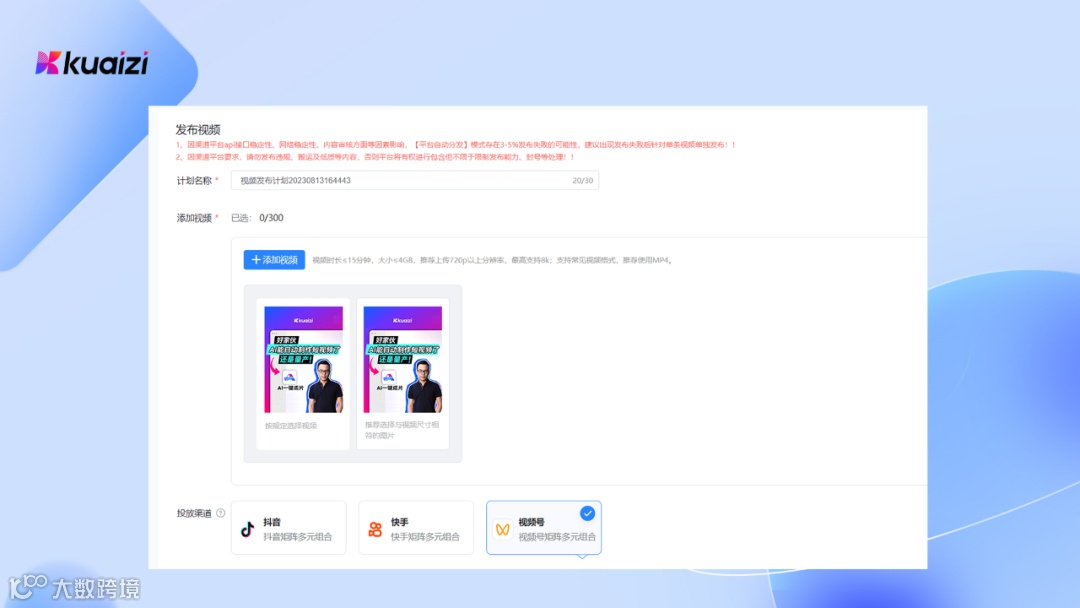This screenshot has width=1080, height=608.
Task: Click the 视频号 logo icon
Action: (503, 529)
